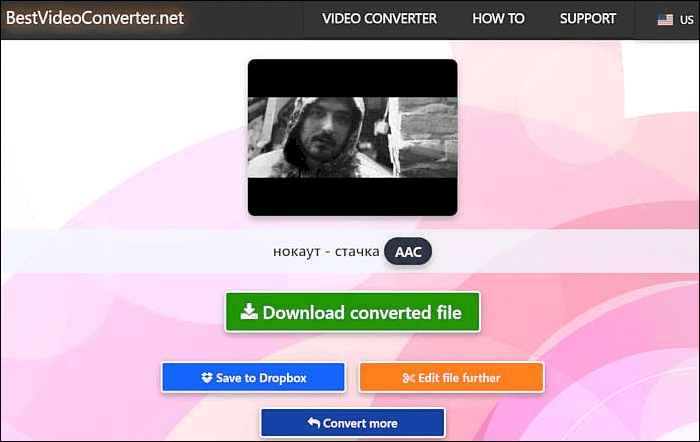The height and width of the screenshot is (442, 700).
Task: Click the black bar beneath video frame
Action: point(352,196)
